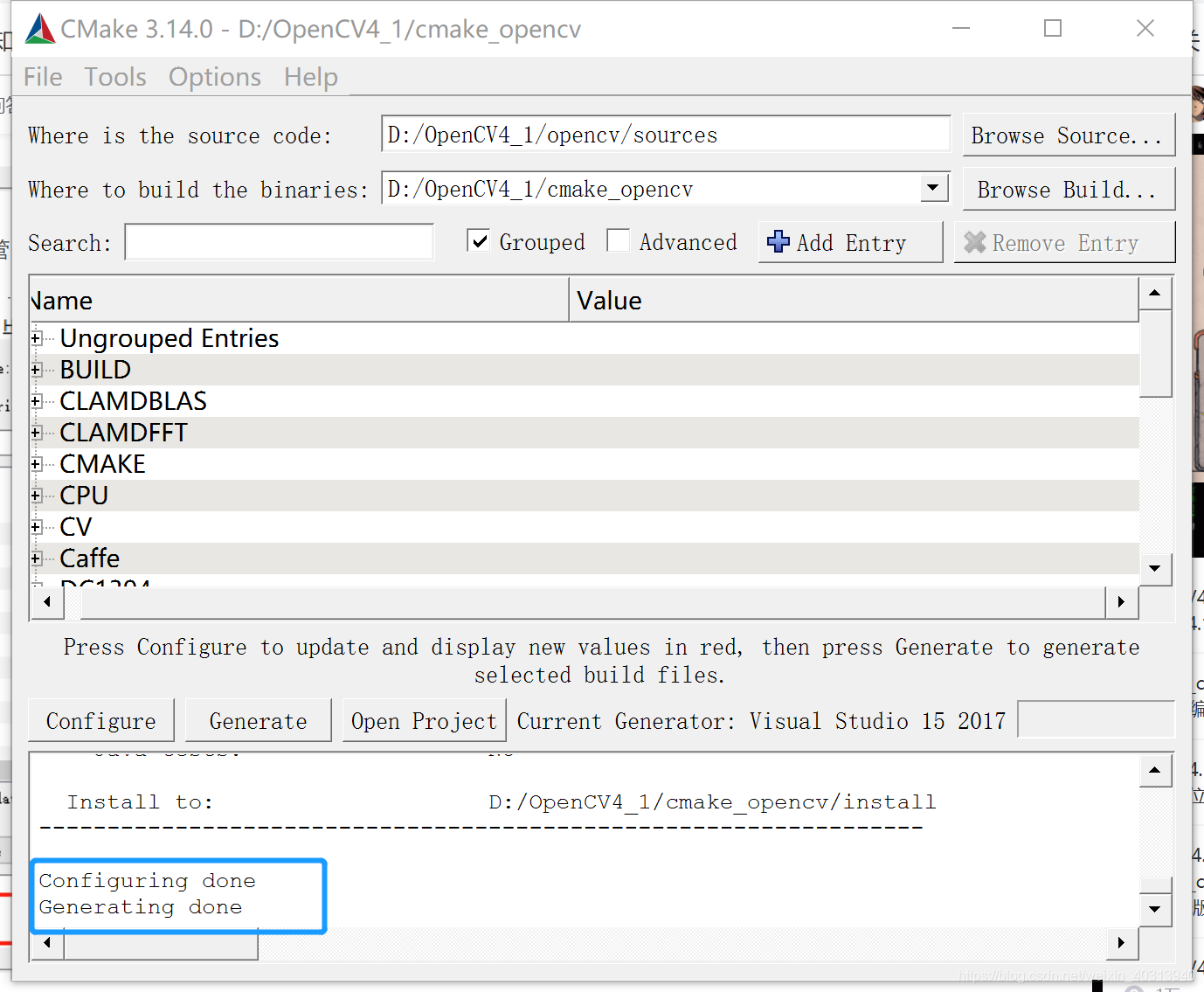Click entries list scroll down arrow
1204x992 pixels.
(1155, 569)
